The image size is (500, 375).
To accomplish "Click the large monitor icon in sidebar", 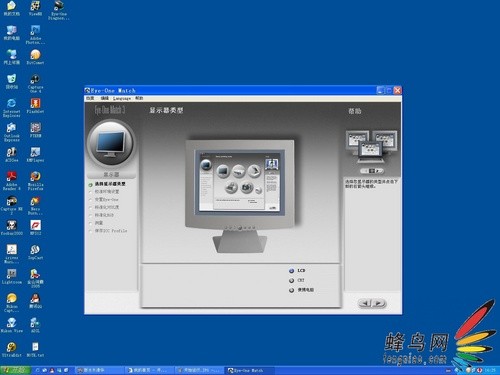I will click(111, 144).
